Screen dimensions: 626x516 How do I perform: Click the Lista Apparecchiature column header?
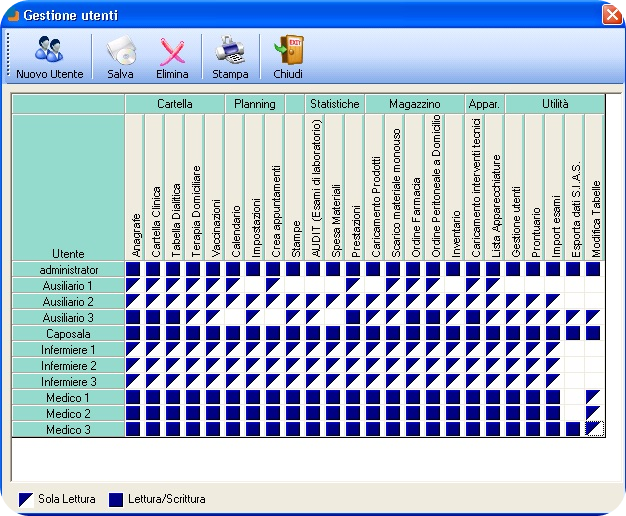click(x=494, y=187)
